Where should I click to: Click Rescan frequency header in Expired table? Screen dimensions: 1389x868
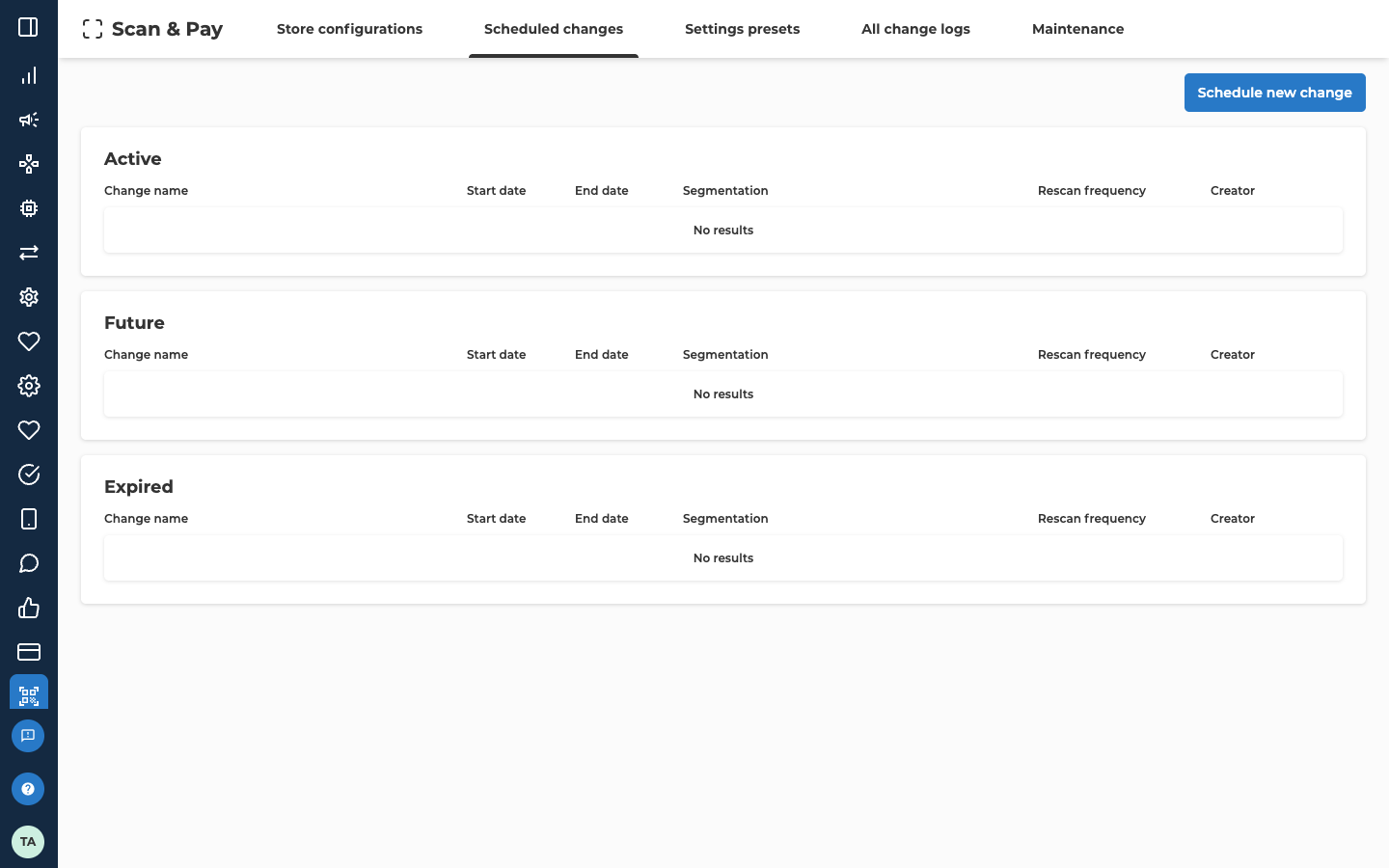pos(1092,519)
